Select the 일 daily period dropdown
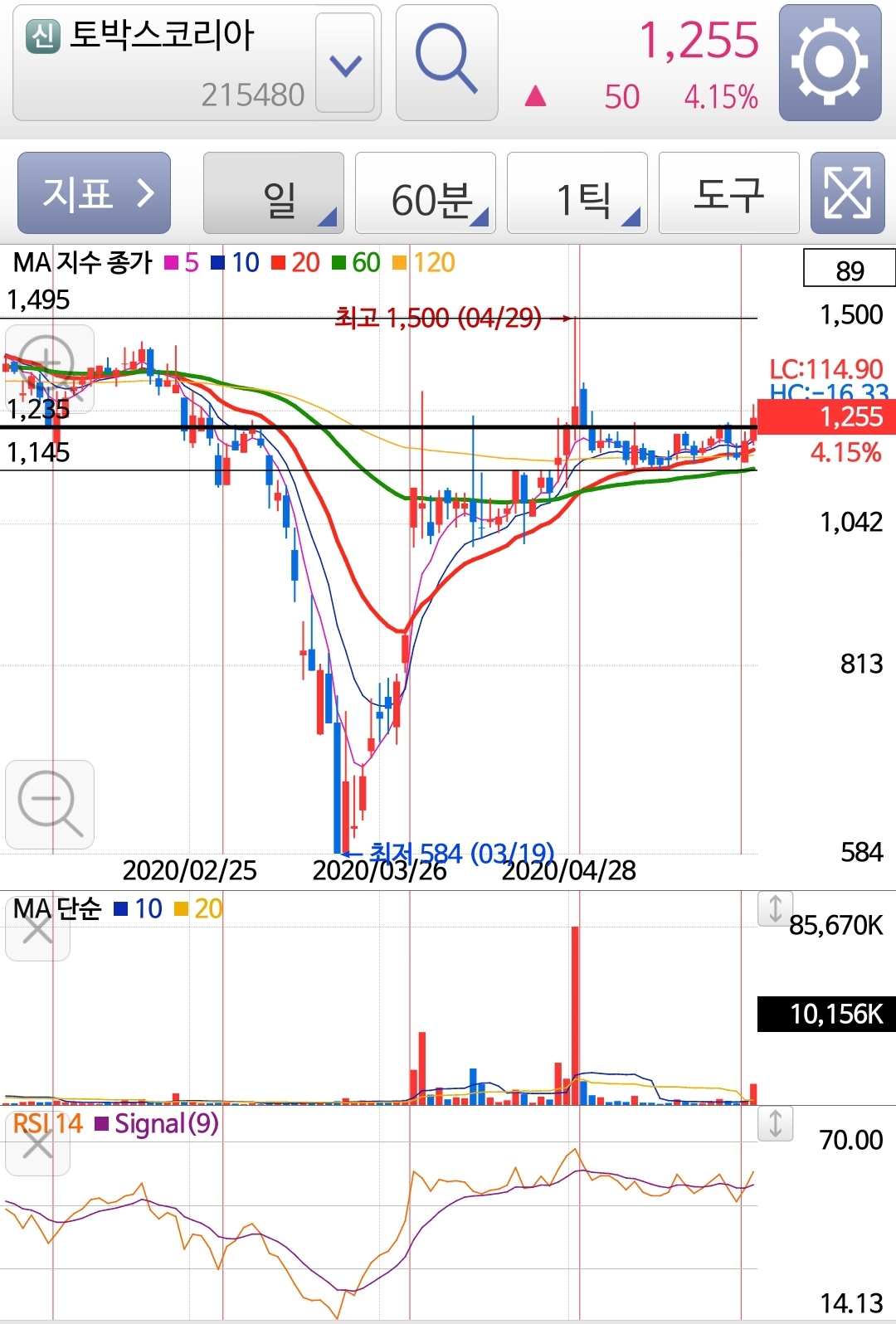Image resolution: width=896 pixels, height=1324 pixels. pyautogui.click(x=274, y=192)
